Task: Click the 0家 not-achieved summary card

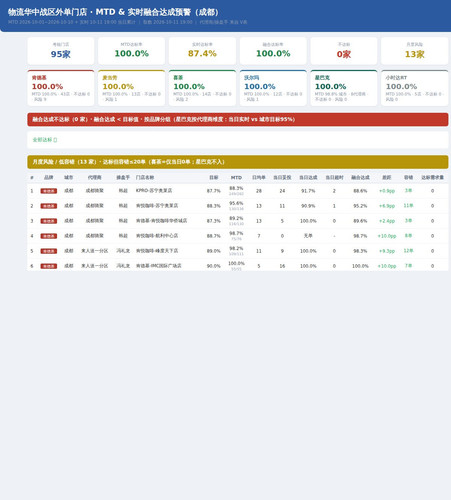Action: coord(344,51)
